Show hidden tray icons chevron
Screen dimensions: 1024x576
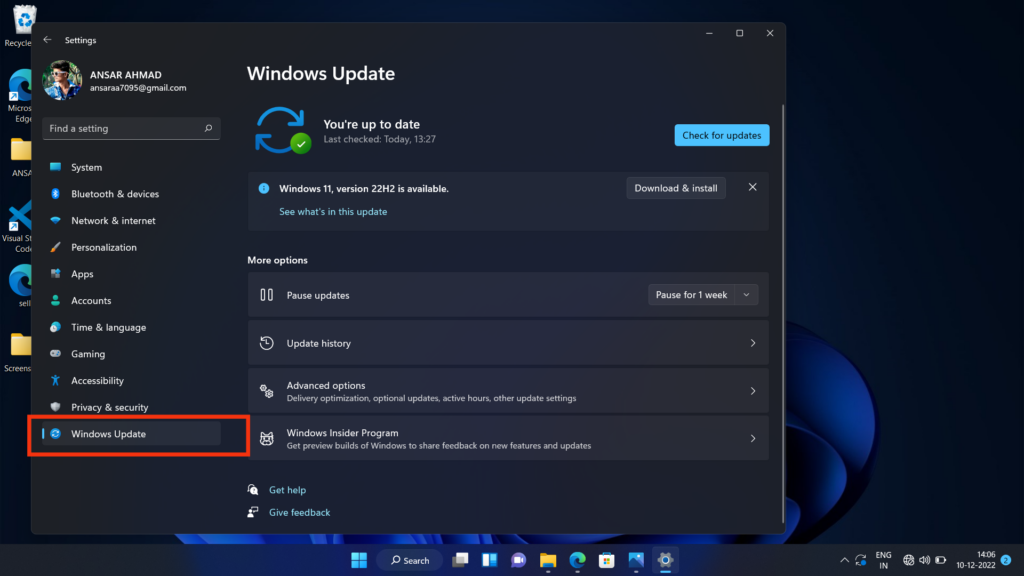[x=844, y=560]
